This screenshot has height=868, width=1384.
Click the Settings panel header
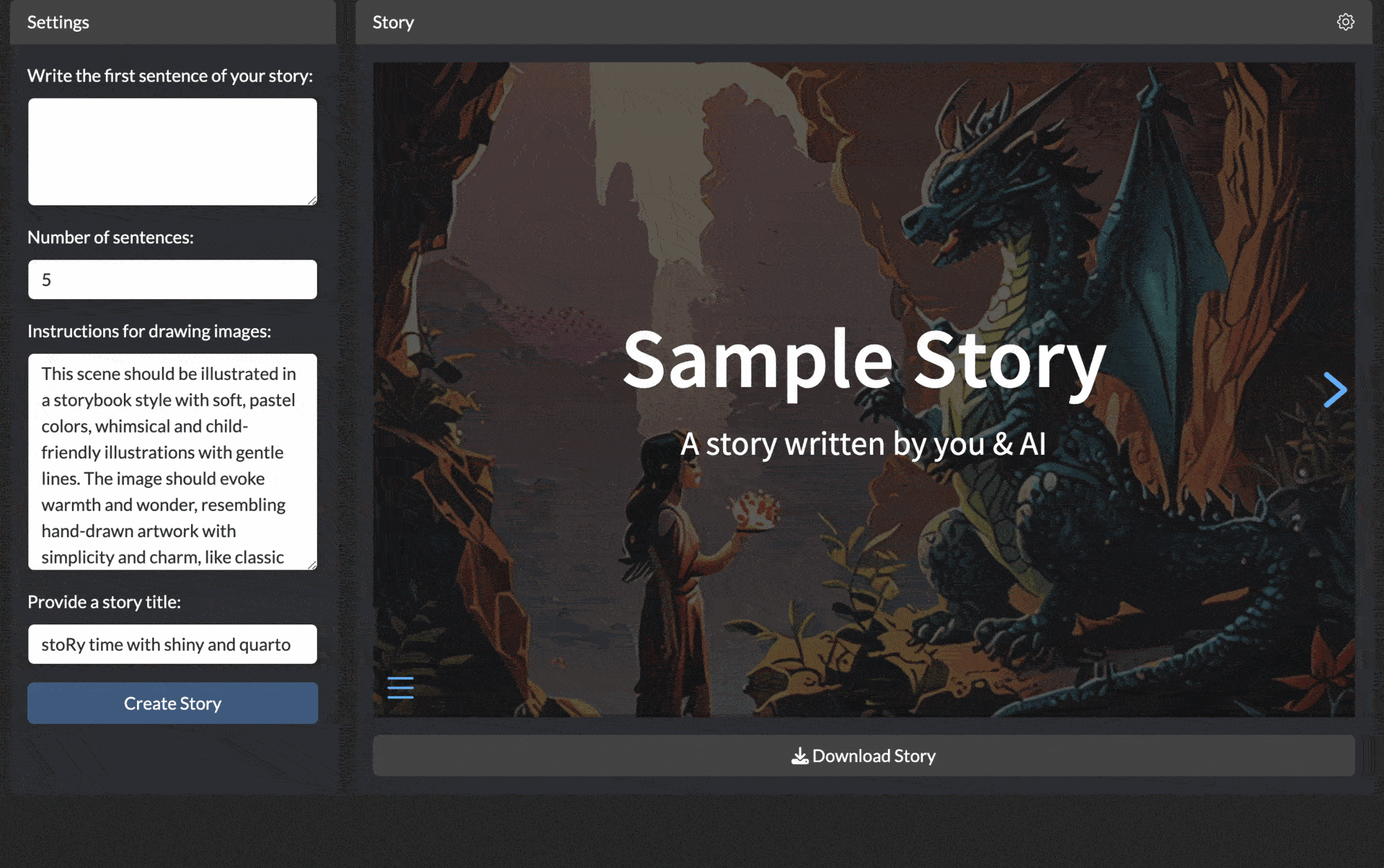point(58,22)
